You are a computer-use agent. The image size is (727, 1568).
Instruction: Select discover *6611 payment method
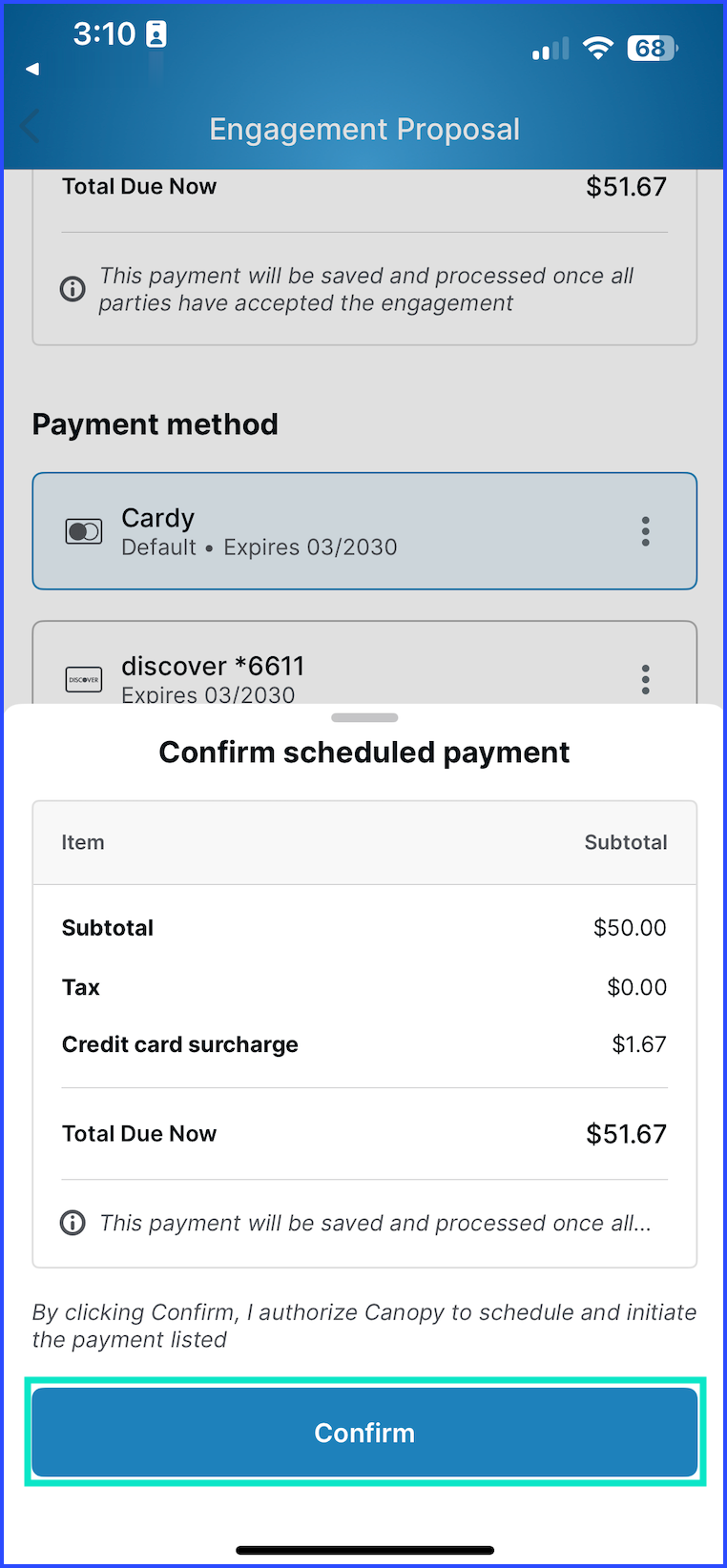[x=364, y=665]
